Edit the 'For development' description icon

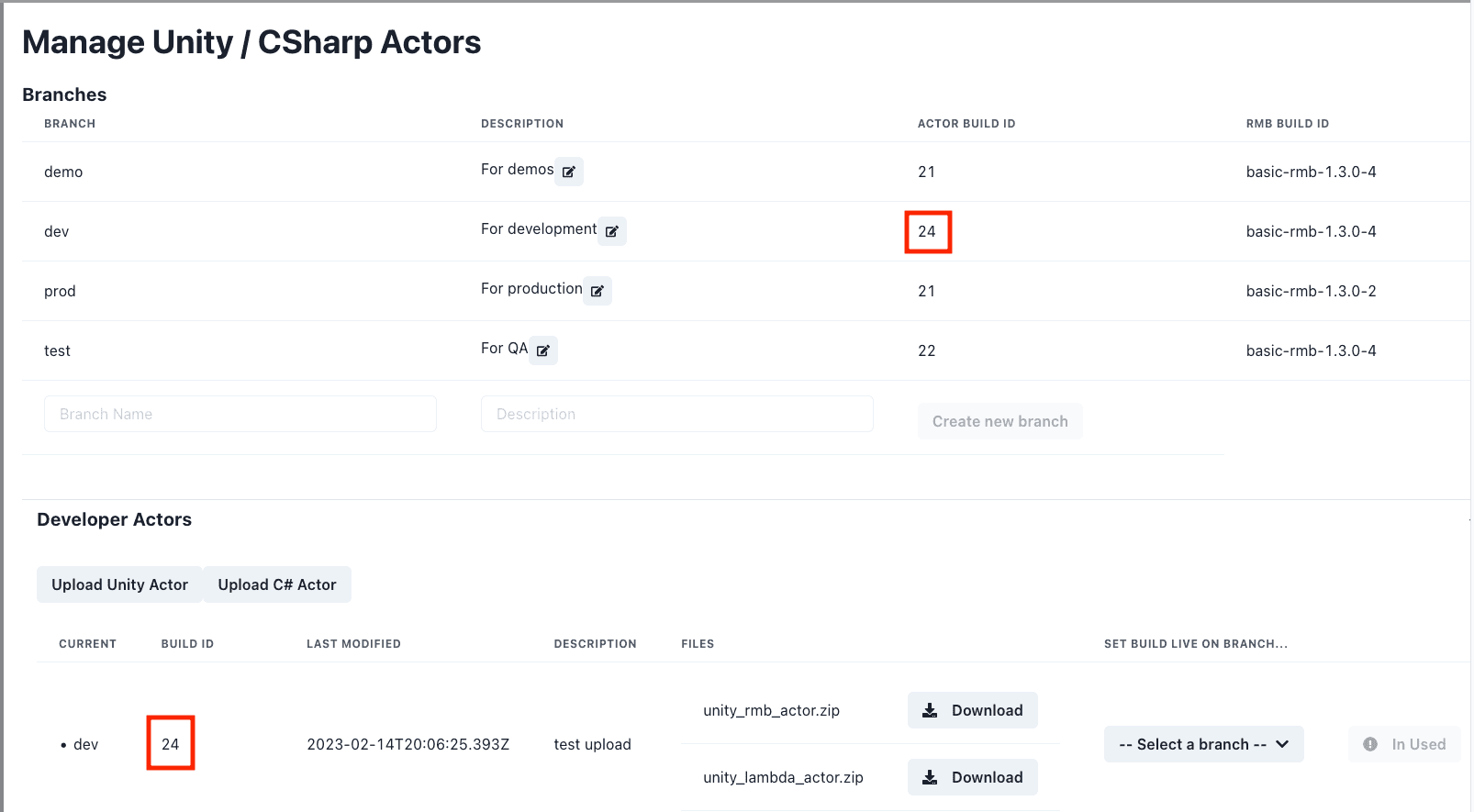612,231
